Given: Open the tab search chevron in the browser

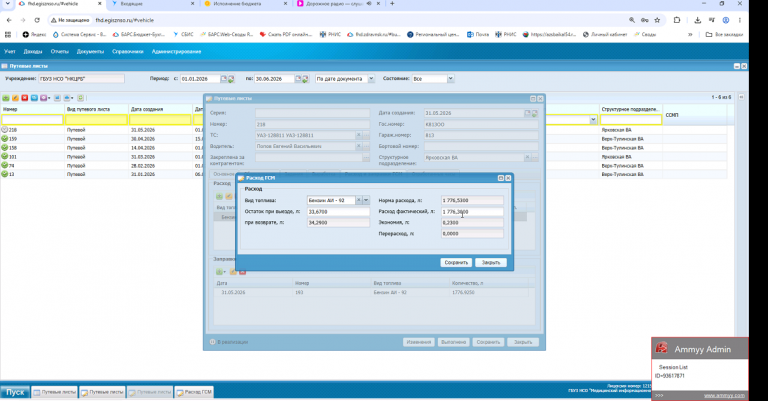Looking at the screenshot, I should [7, 3].
